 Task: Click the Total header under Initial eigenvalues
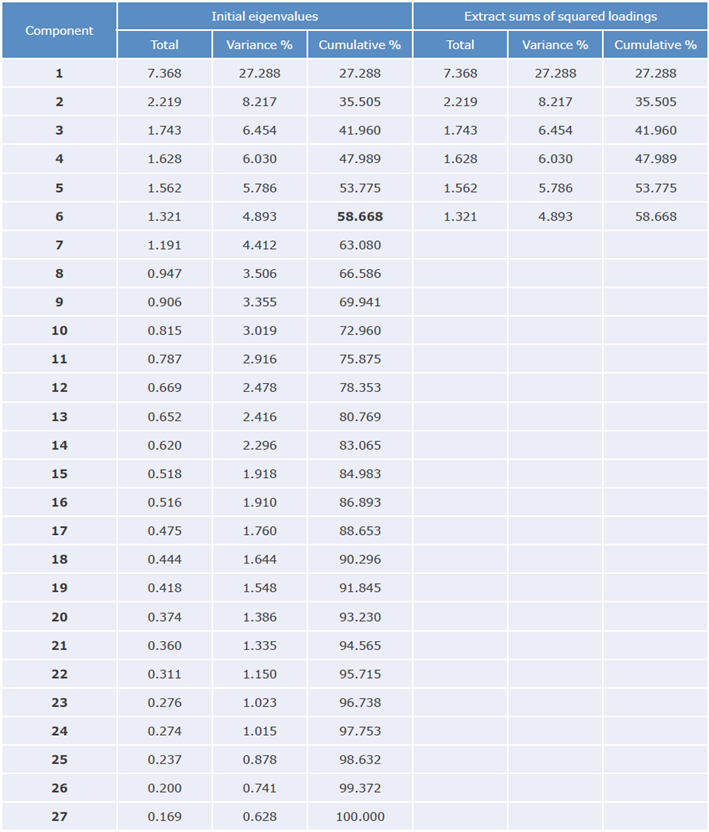(x=164, y=45)
